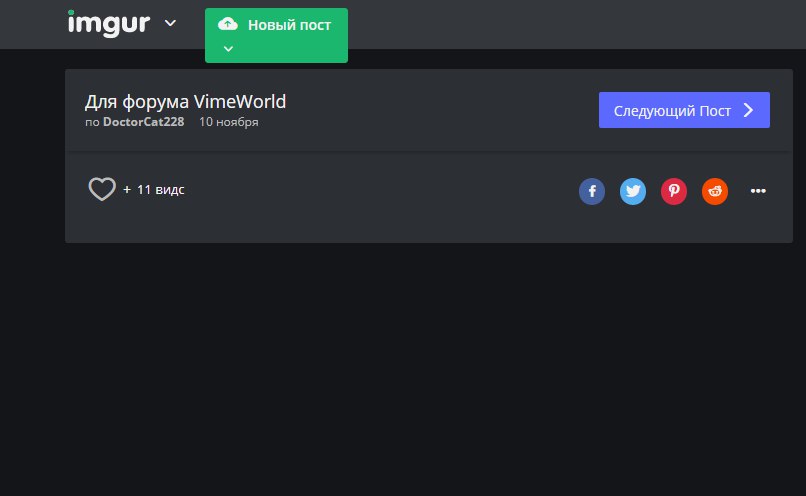This screenshot has height=496, width=806.
Task: Click the "10 ноября" post date
Action: 229,123
